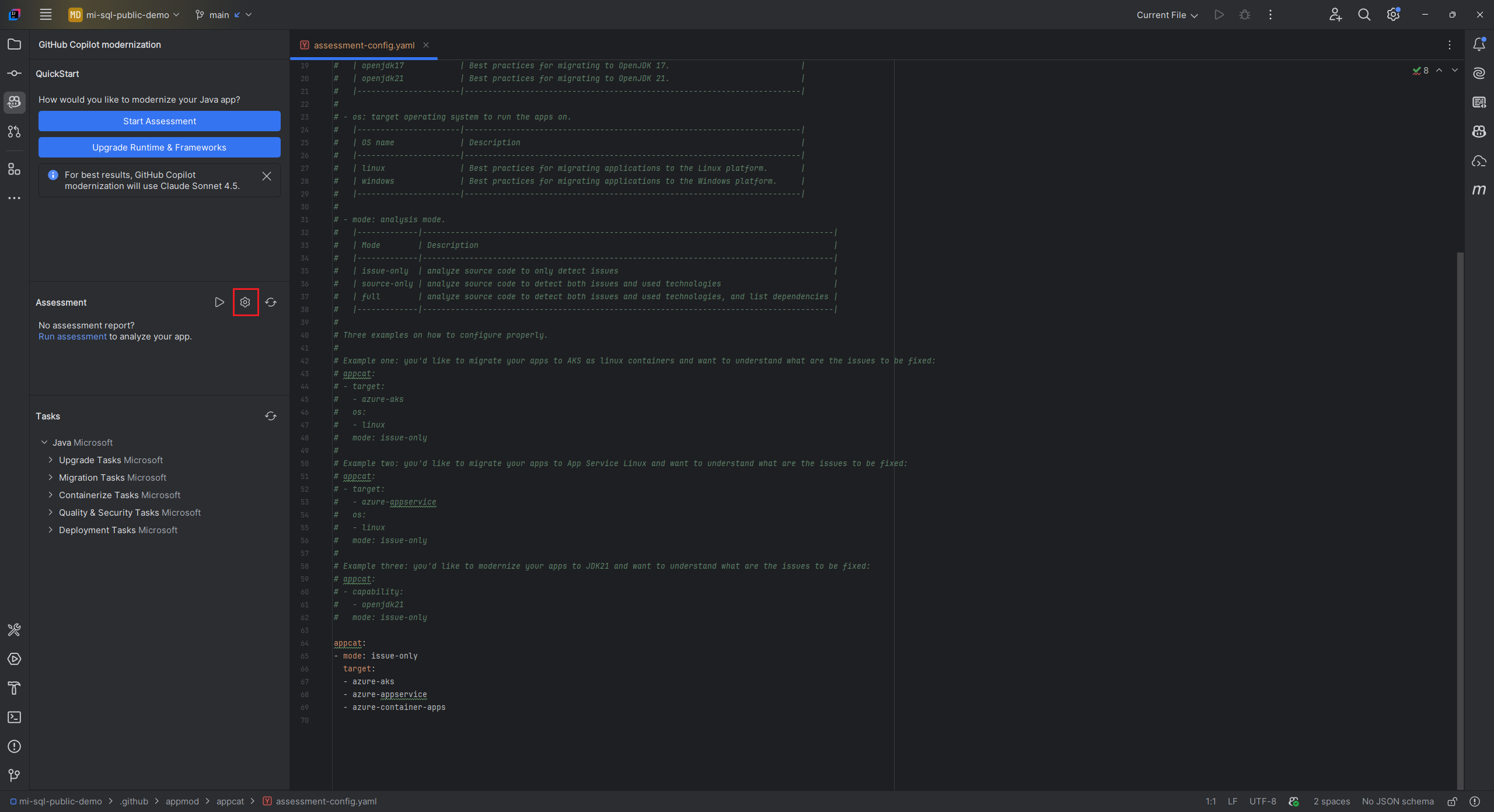Dismiss the Claude Sonnet info banner

pos(267,176)
